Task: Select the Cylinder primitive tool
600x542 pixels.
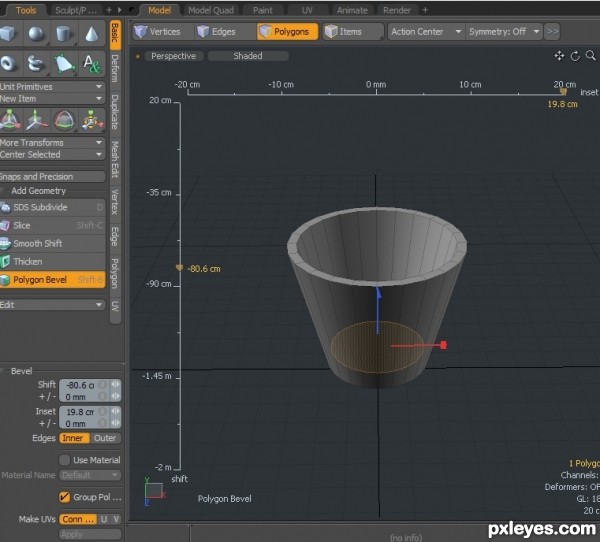Action: (63, 34)
